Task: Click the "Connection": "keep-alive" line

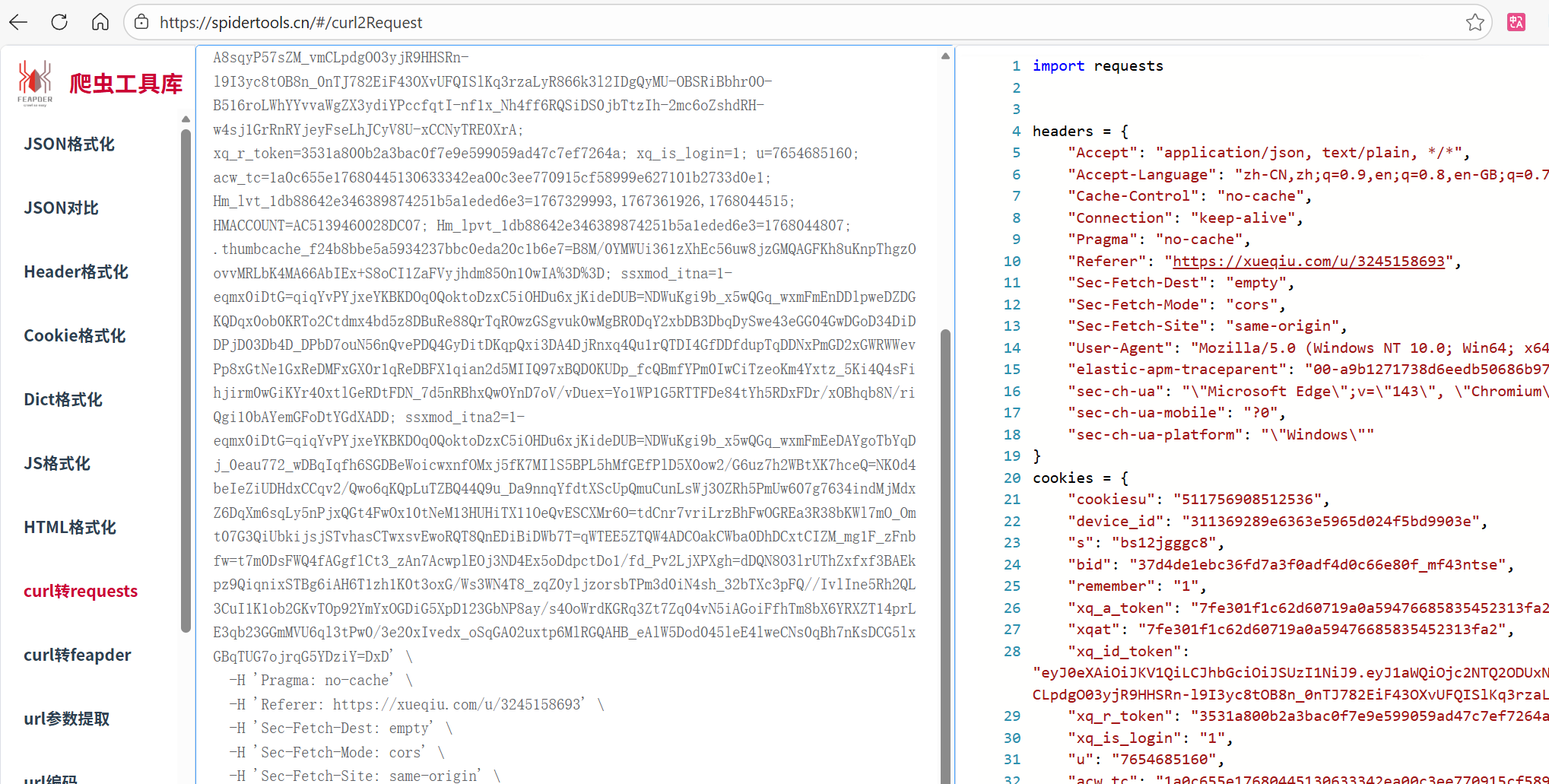Action: [1186, 217]
